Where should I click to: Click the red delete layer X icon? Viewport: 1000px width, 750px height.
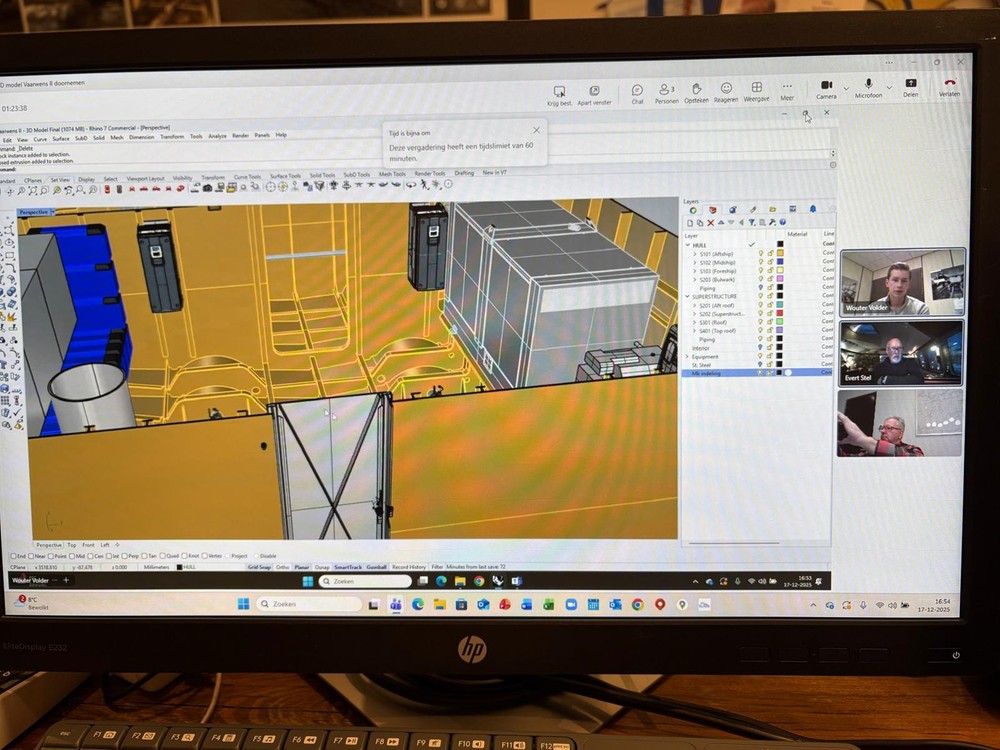(710, 222)
